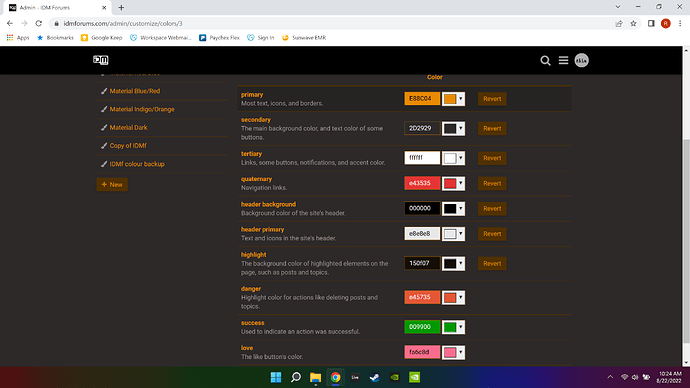Create a New color scheme
This screenshot has height=388, width=690.
[112, 184]
